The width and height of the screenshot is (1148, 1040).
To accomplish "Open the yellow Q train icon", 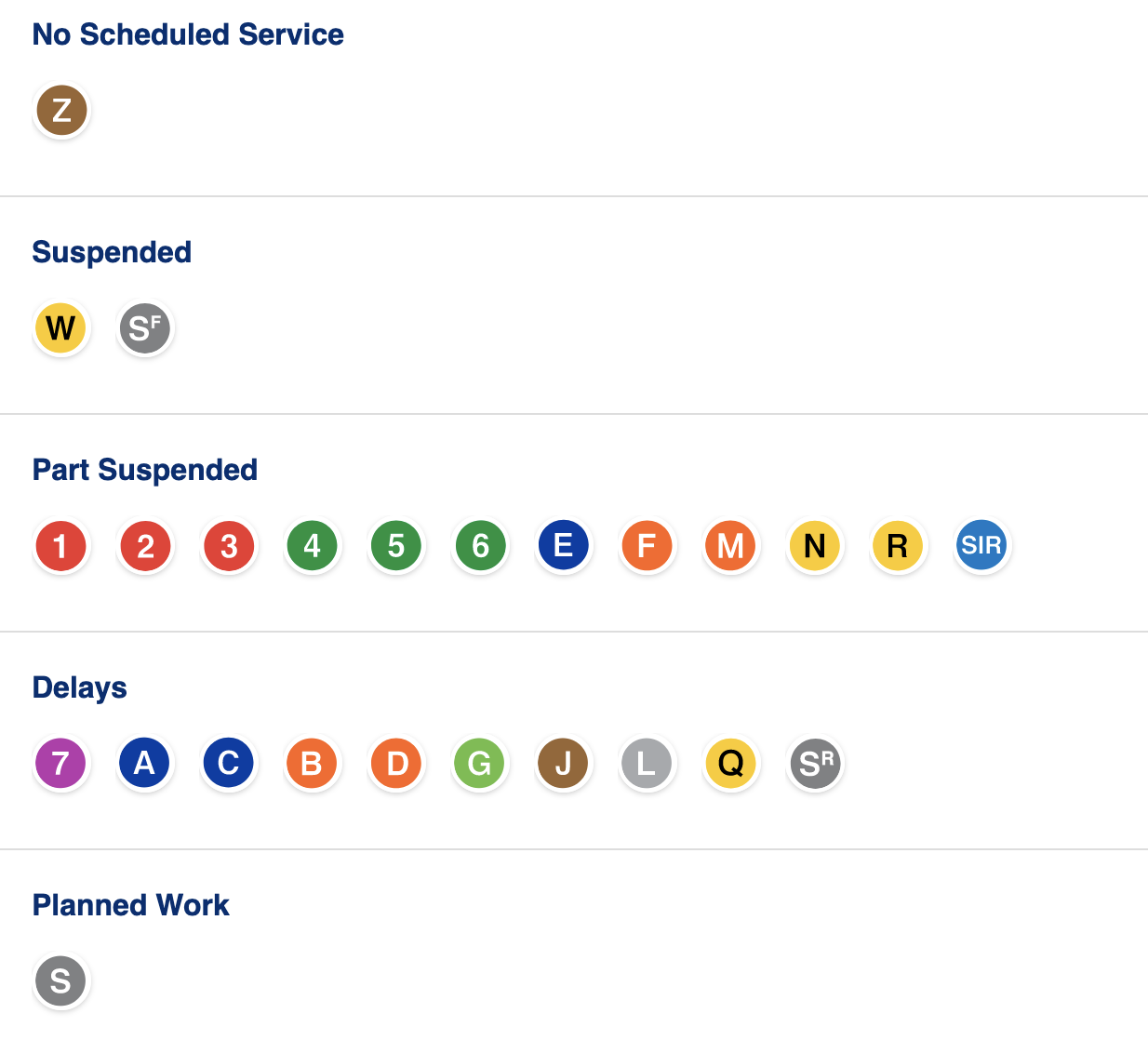I will click(731, 763).
